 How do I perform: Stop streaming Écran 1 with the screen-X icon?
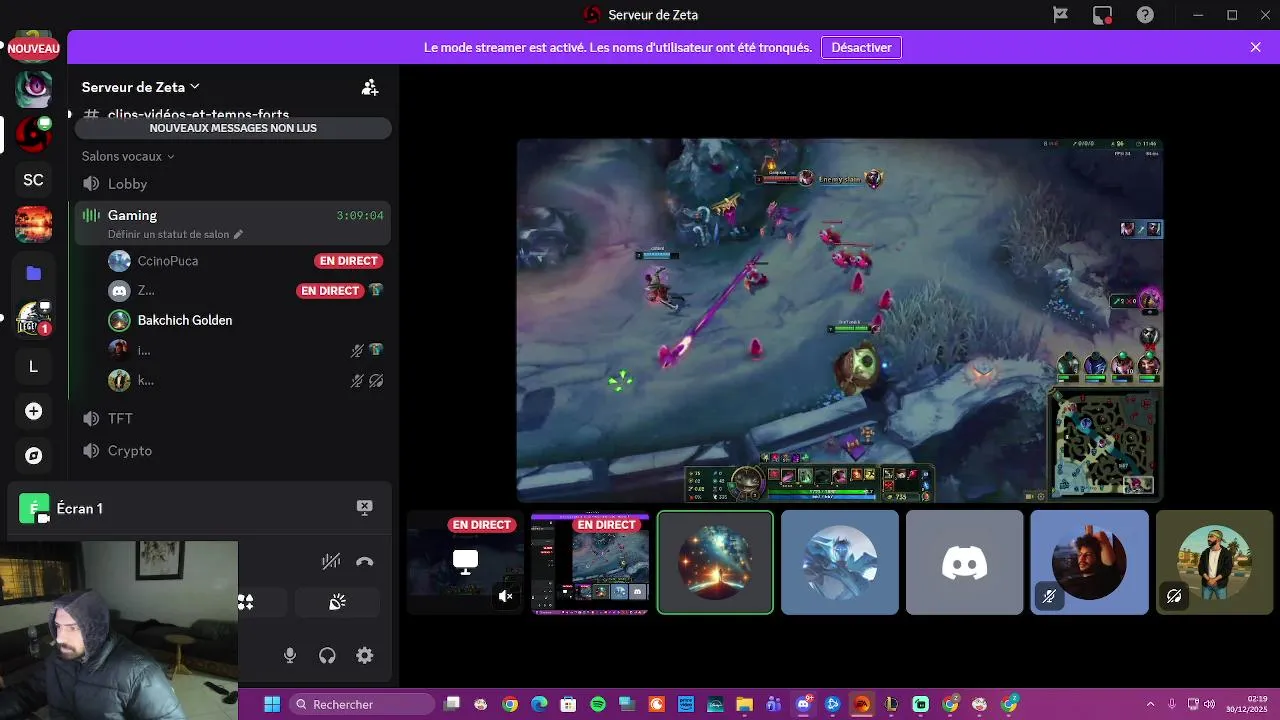point(365,508)
